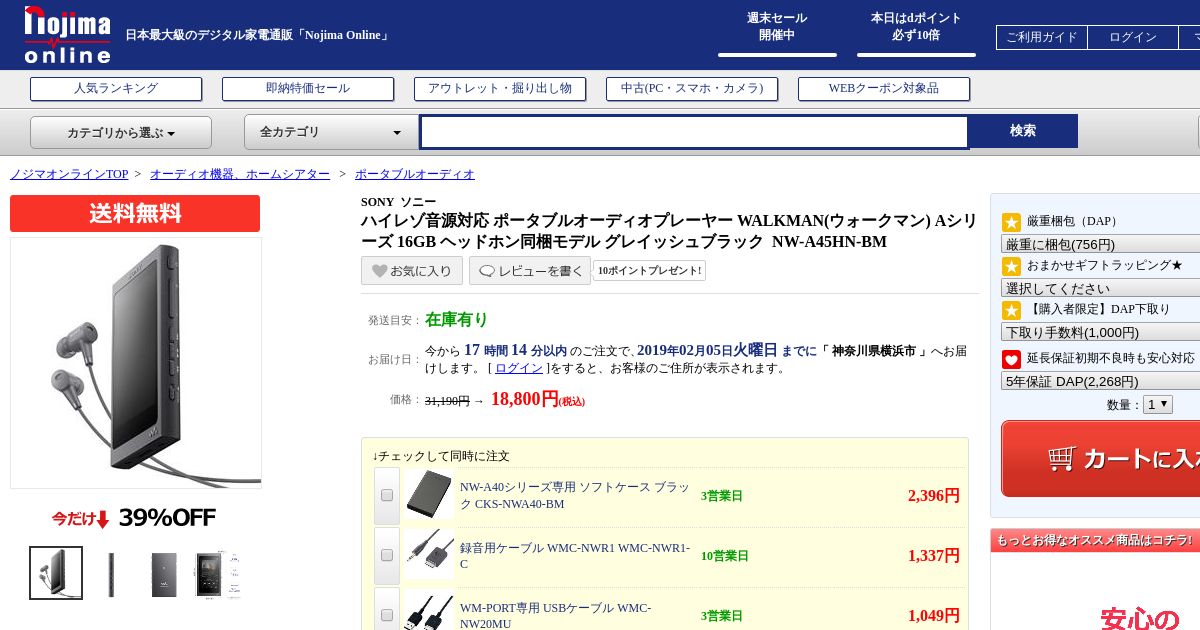
Task: Click the 18,800円 price text
Action: [x=524, y=399]
